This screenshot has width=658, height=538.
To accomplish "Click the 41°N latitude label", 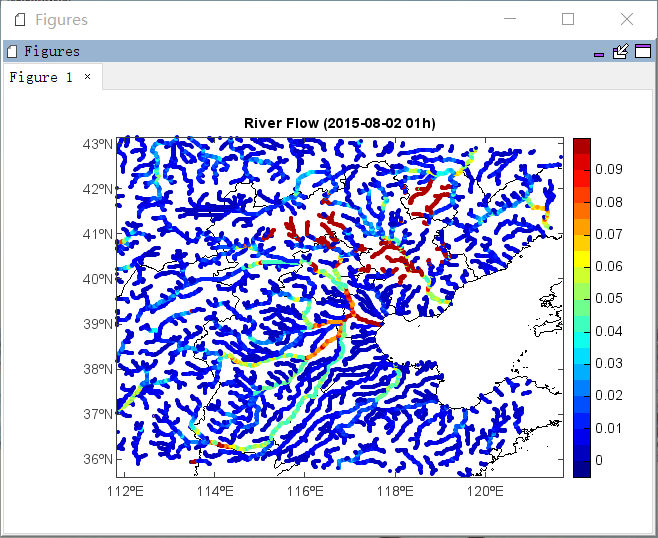I will [x=98, y=234].
